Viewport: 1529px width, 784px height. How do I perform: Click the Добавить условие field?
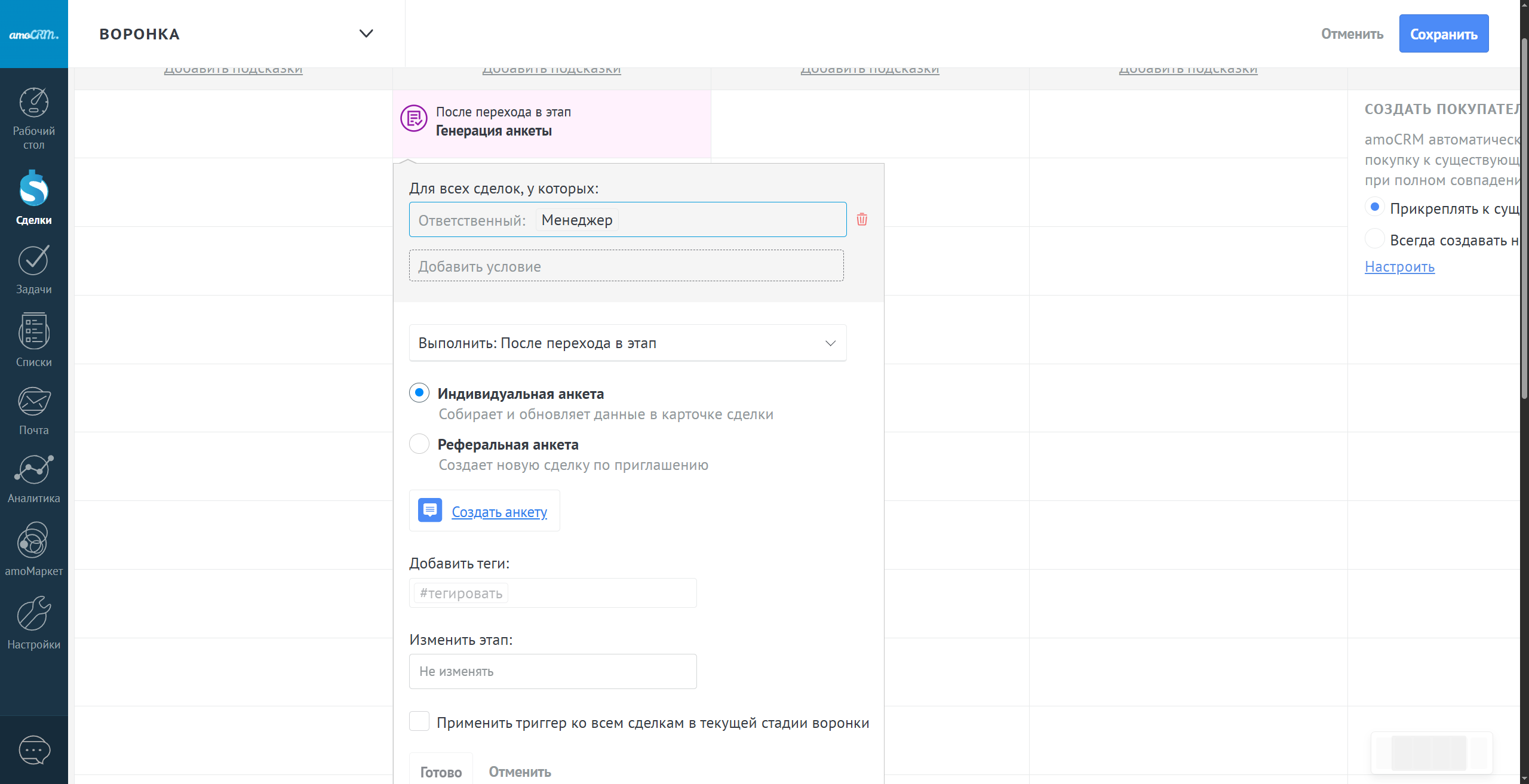pyautogui.click(x=626, y=266)
